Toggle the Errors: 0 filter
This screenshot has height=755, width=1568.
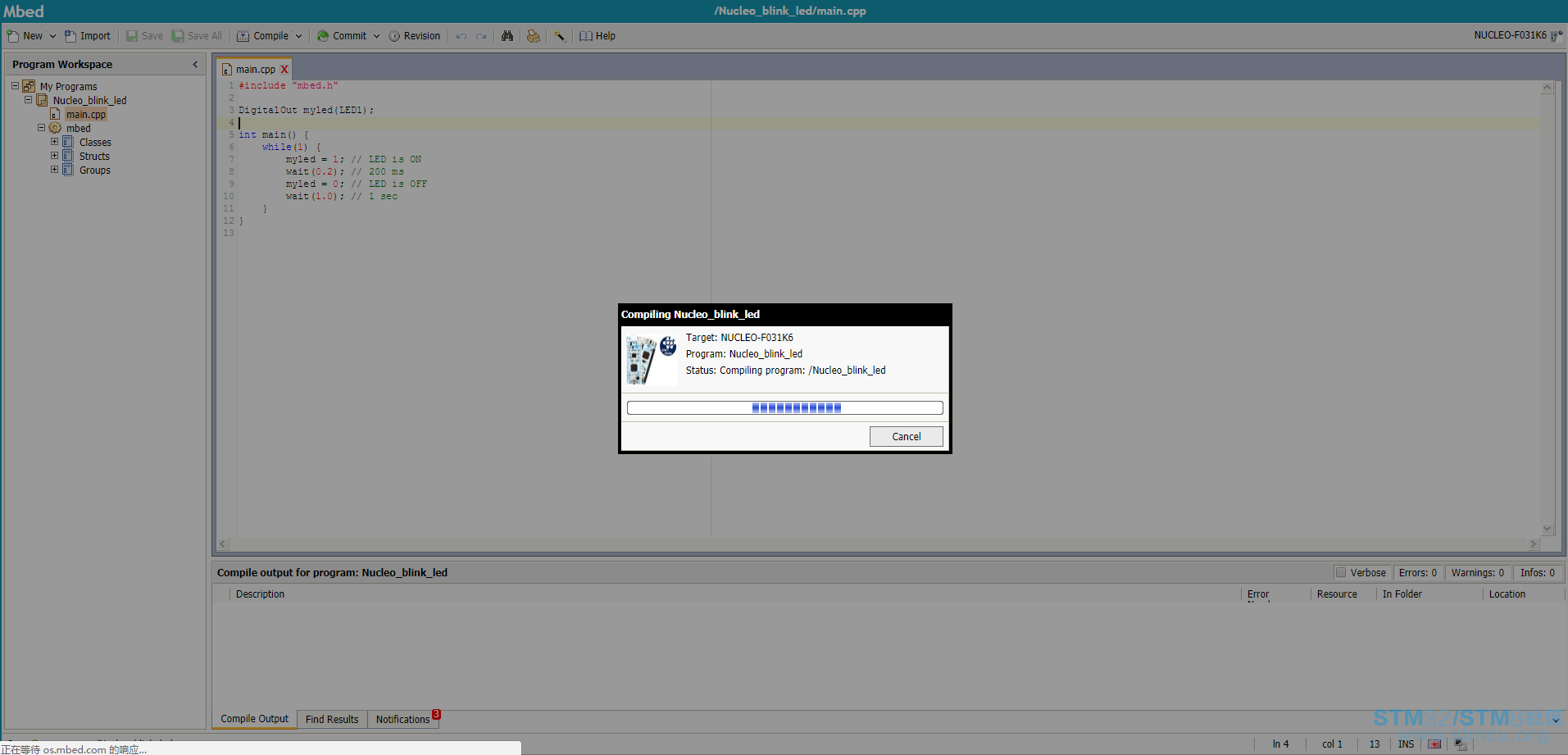(x=1417, y=573)
